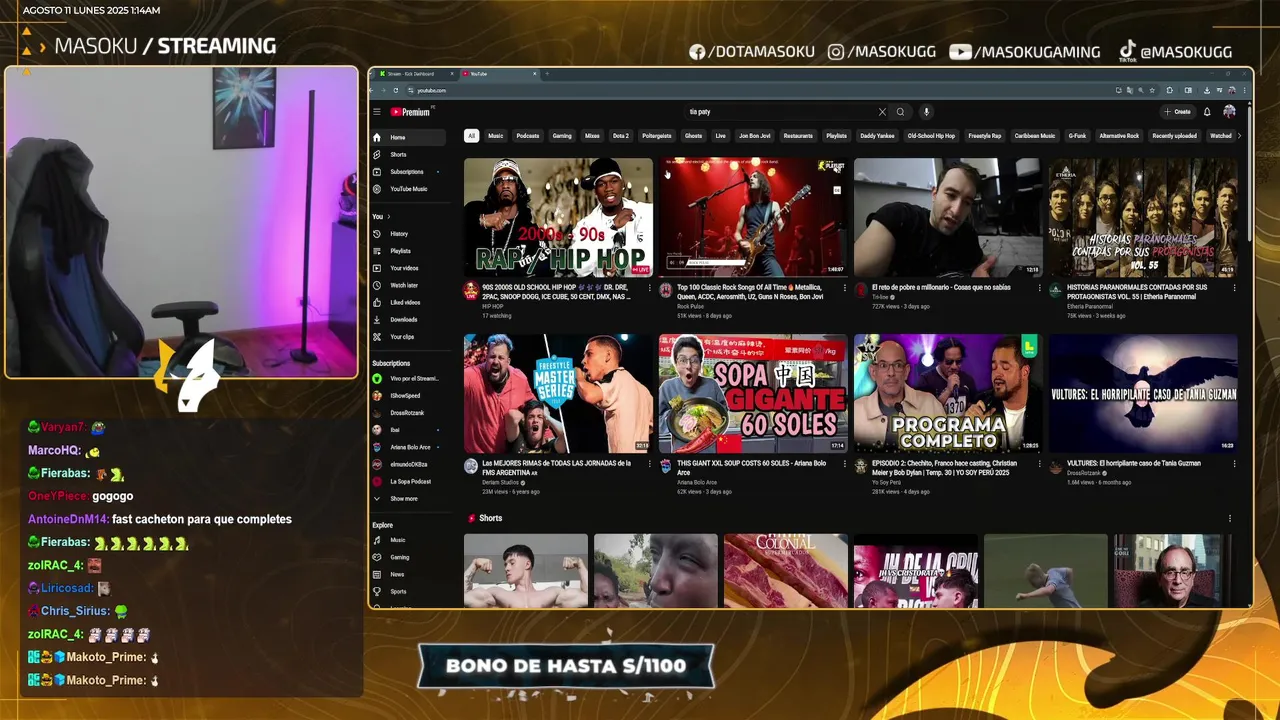The height and width of the screenshot is (720, 1280).
Task: Expand the You section chevron
Action: (389, 216)
